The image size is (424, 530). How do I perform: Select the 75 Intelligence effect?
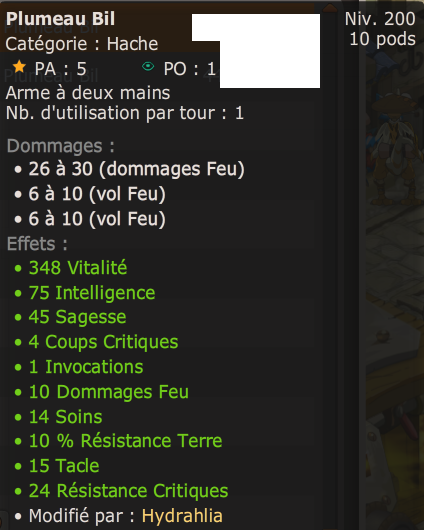pos(92,293)
